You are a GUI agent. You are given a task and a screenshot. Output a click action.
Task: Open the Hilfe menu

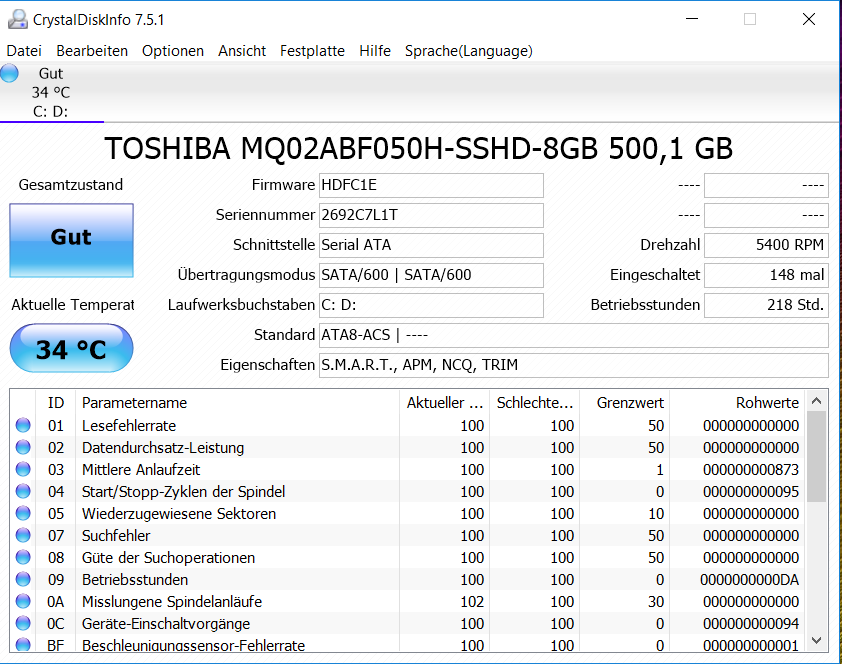click(x=375, y=51)
